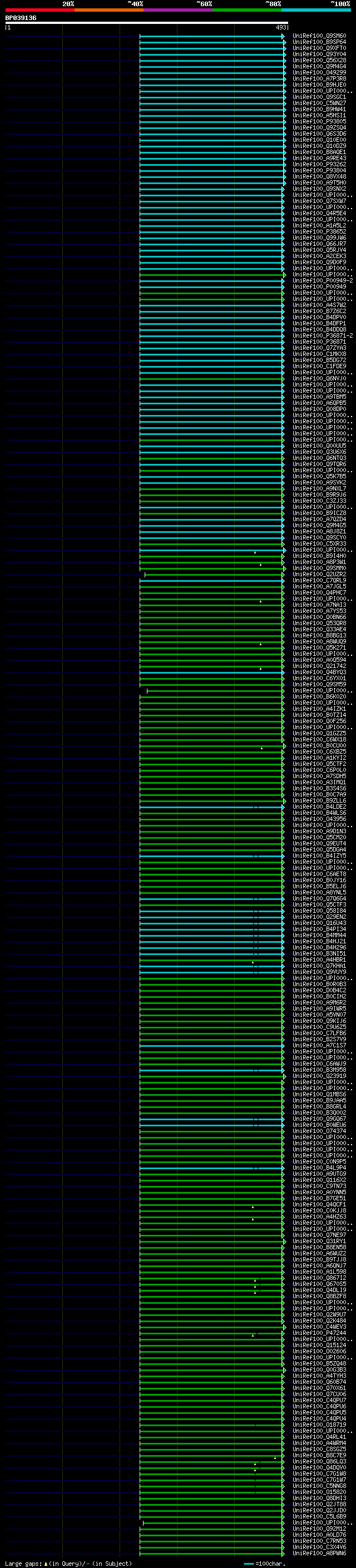Select label UniRef100_Q92M12

[319, 1529]
